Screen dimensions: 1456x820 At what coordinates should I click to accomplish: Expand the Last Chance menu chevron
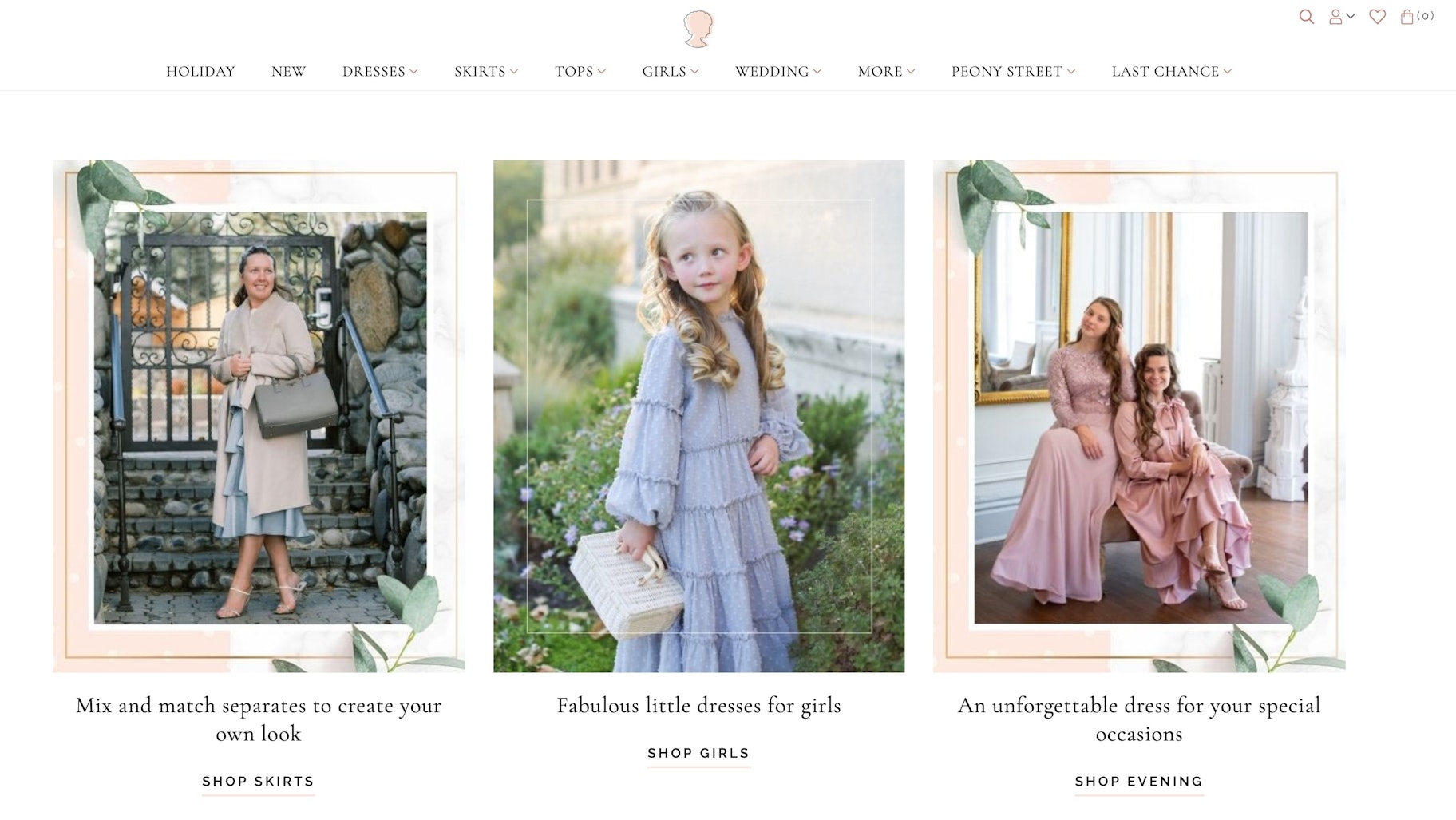click(x=1228, y=72)
